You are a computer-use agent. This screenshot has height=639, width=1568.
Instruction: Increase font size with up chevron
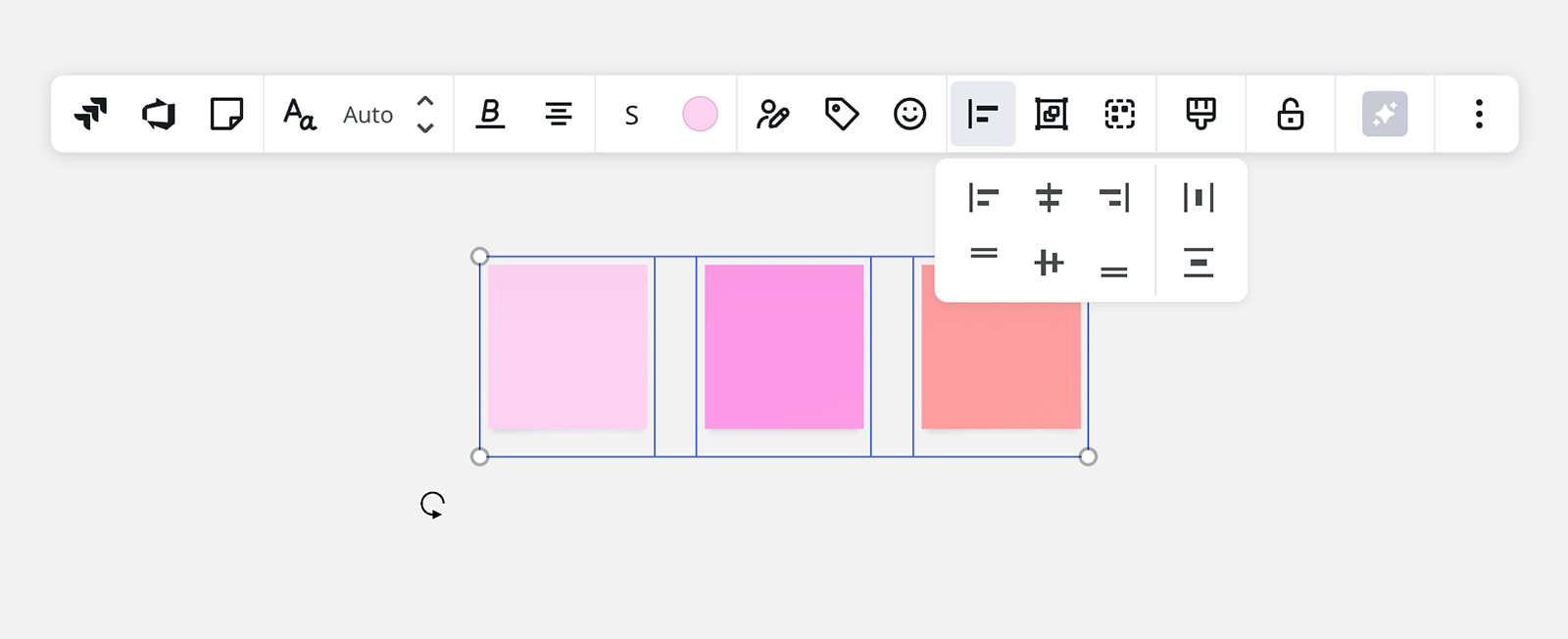[x=425, y=101]
